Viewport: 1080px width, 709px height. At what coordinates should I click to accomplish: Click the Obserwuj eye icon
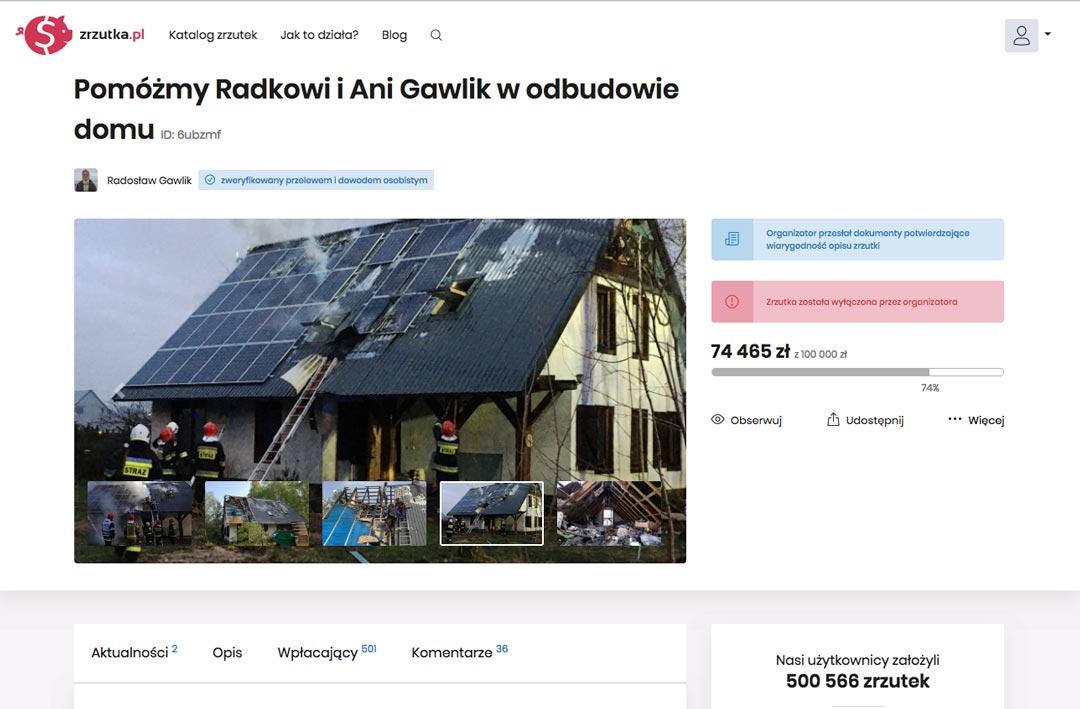pyautogui.click(x=718, y=420)
